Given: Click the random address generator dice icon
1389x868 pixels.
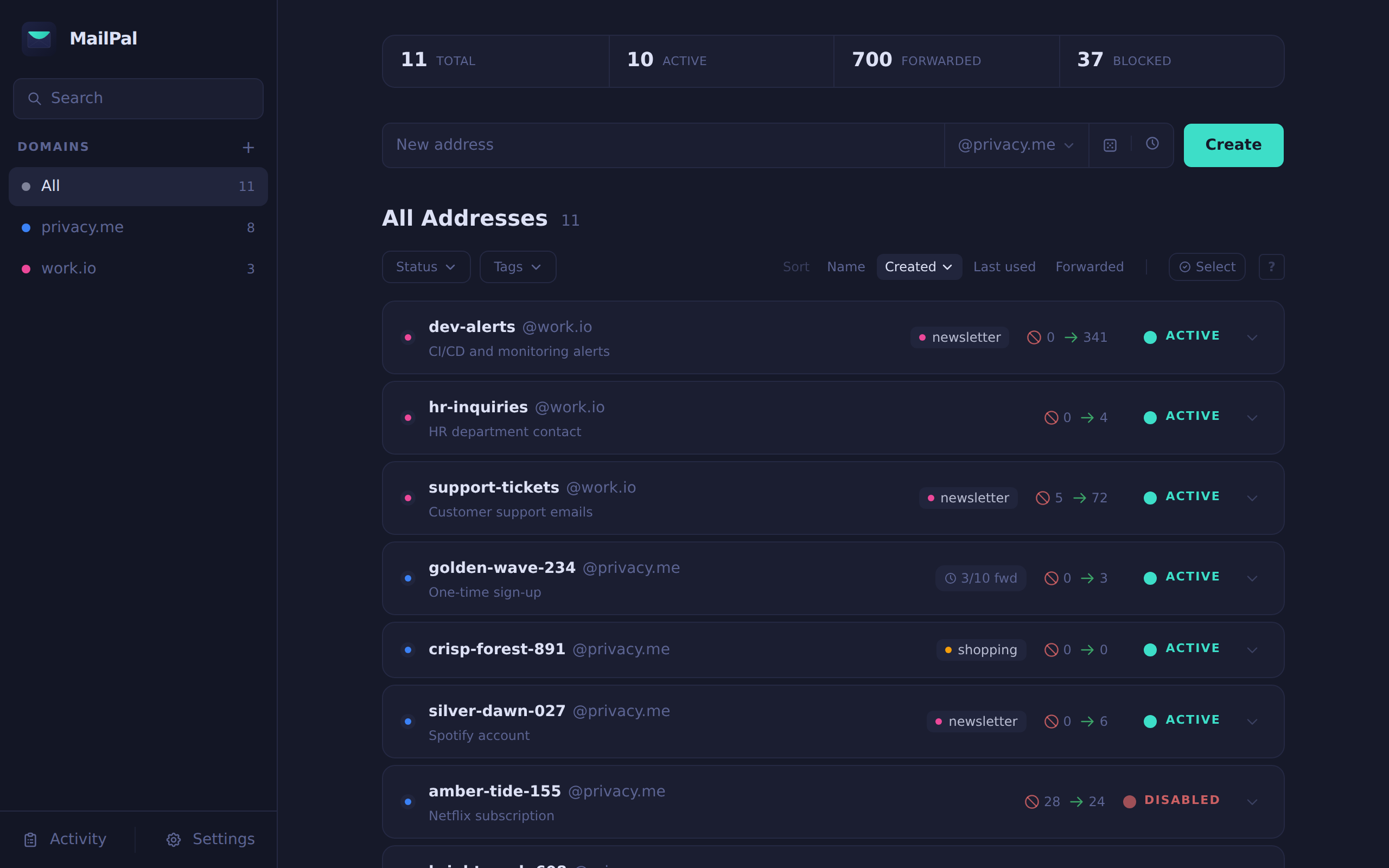Looking at the screenshot, I should click(x=1110, y=145).
